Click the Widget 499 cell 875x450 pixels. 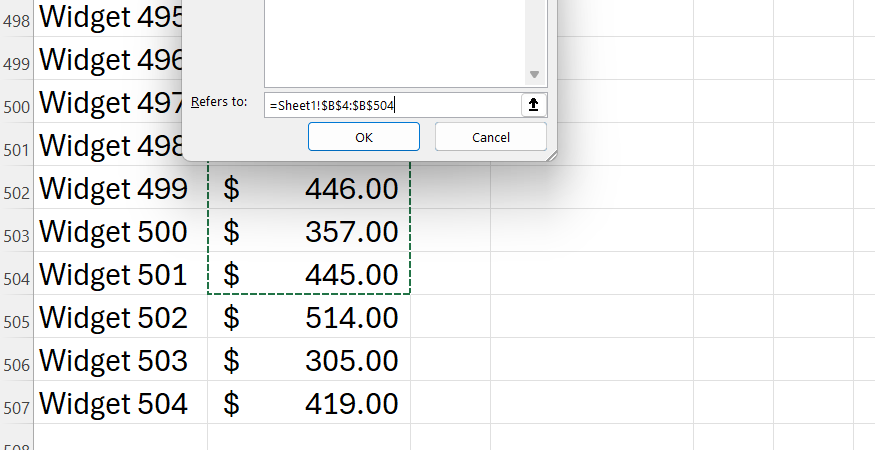pyautogui.click(x=121, y=188)
